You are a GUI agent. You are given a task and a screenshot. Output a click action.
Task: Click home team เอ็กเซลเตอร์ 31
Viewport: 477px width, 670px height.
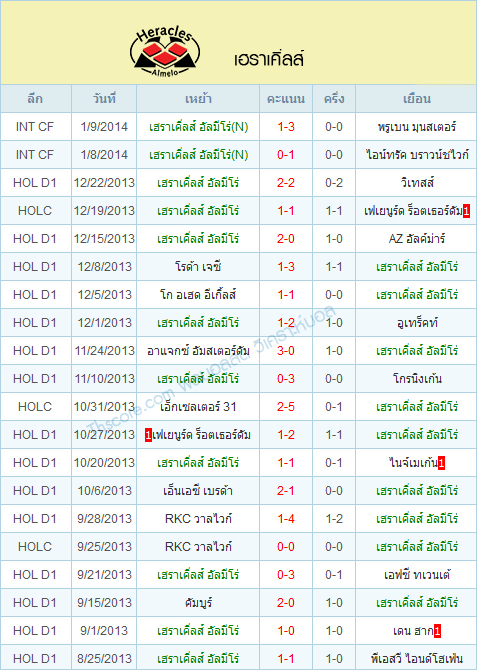coord(198,407)
